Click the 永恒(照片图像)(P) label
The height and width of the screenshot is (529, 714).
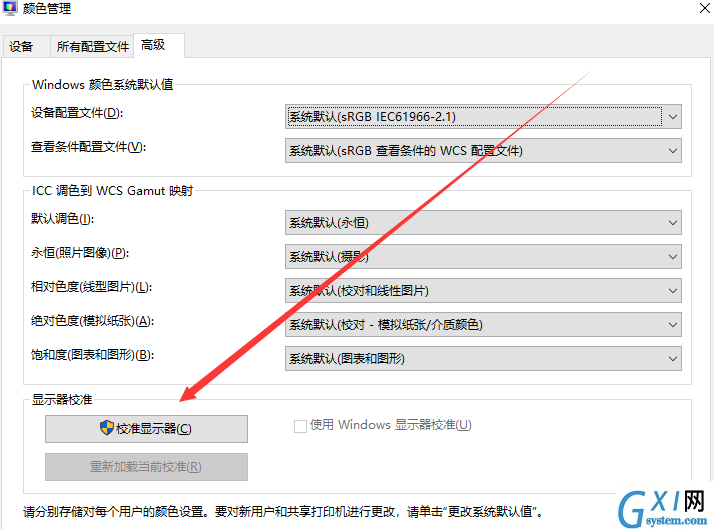(x=80, y=253)
